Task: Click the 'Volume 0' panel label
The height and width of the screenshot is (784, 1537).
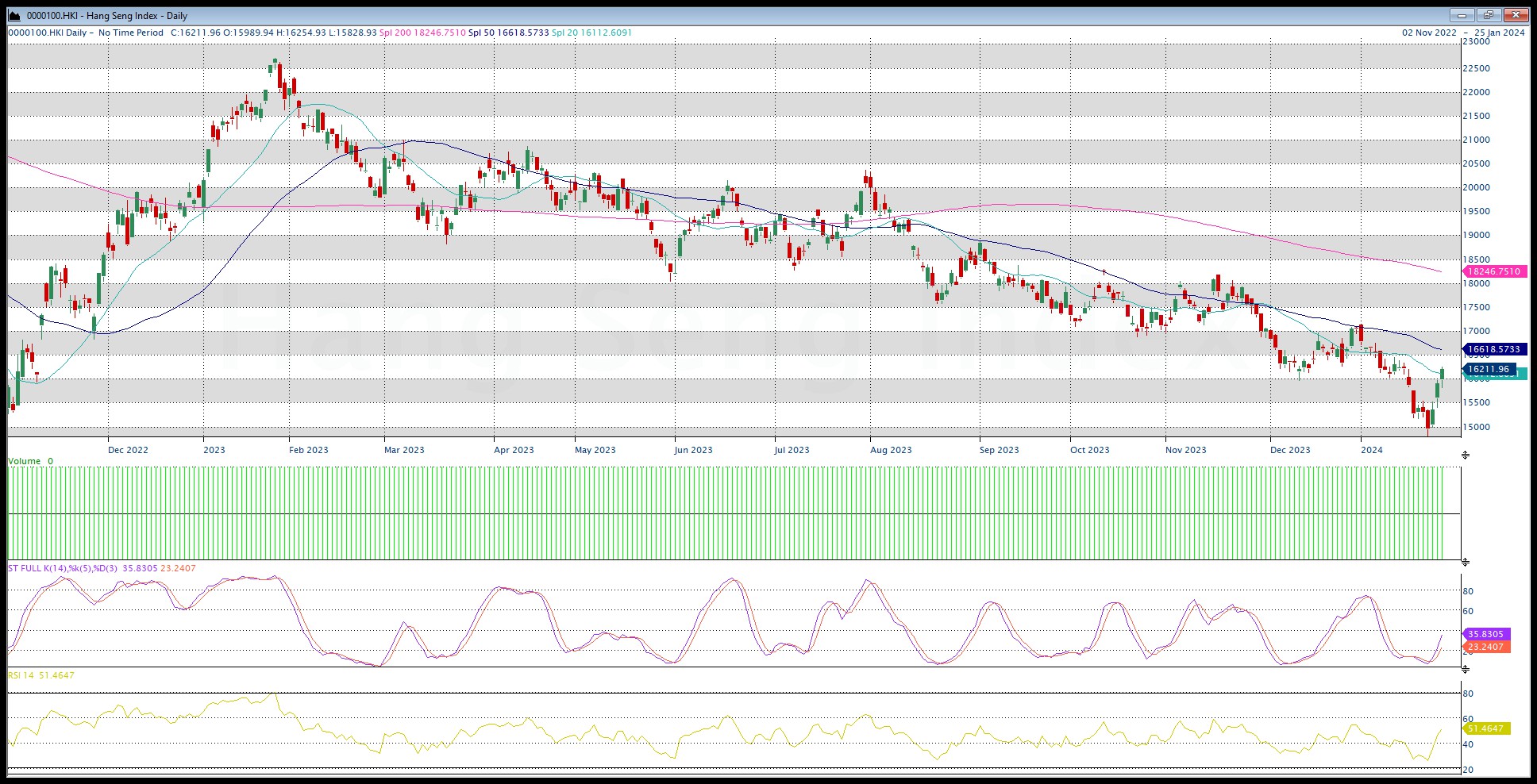Action: [x=31, y=461]
